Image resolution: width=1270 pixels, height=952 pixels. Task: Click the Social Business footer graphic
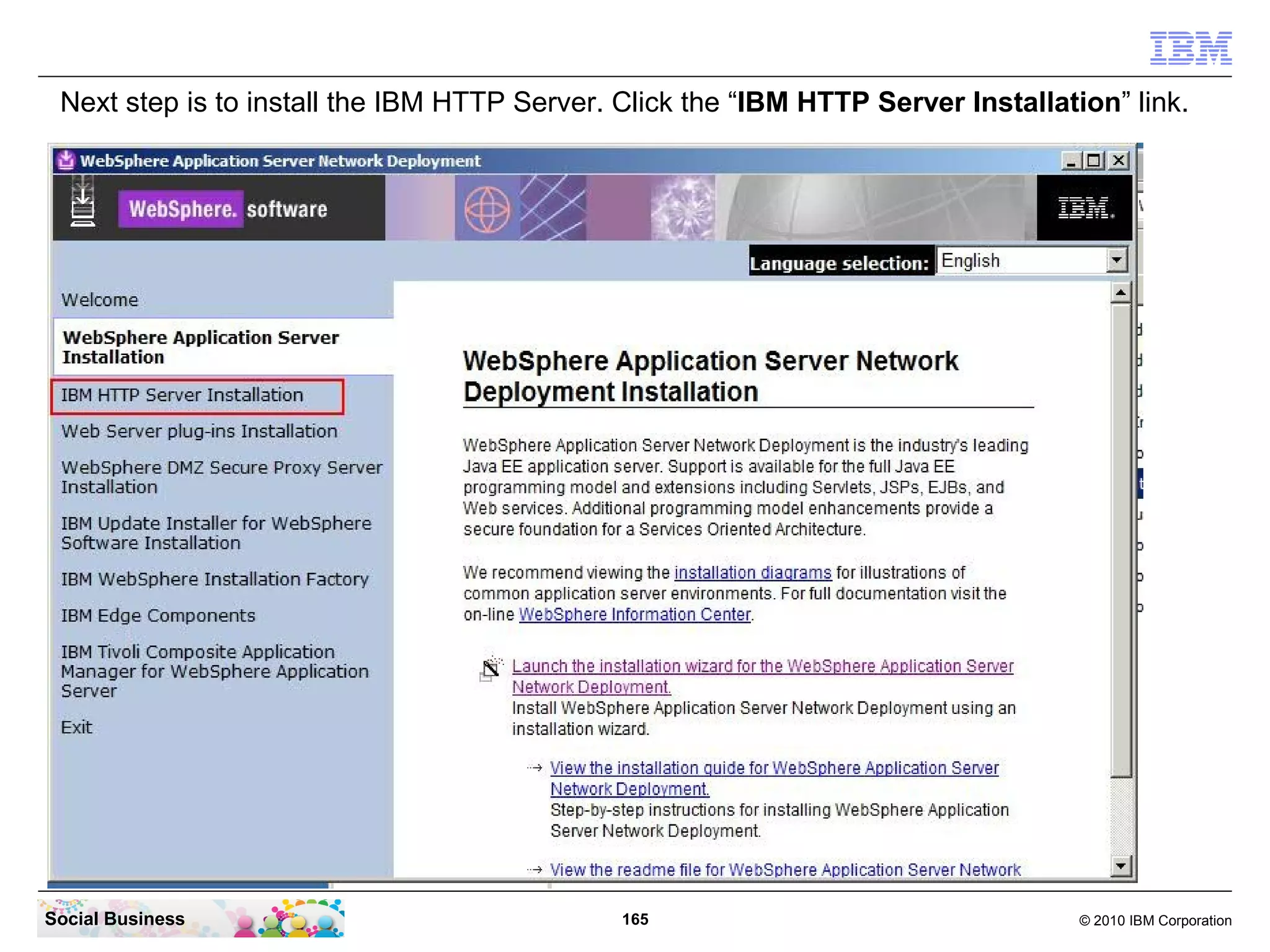coord(191,919)
